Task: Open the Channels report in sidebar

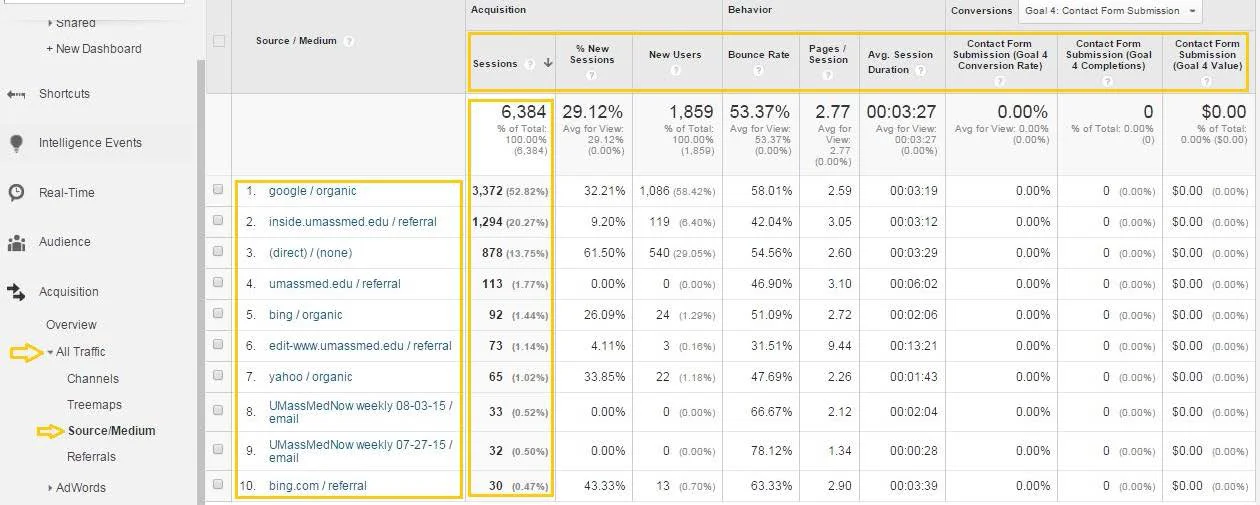Action: pyautogui.click(x=93, y=379)
